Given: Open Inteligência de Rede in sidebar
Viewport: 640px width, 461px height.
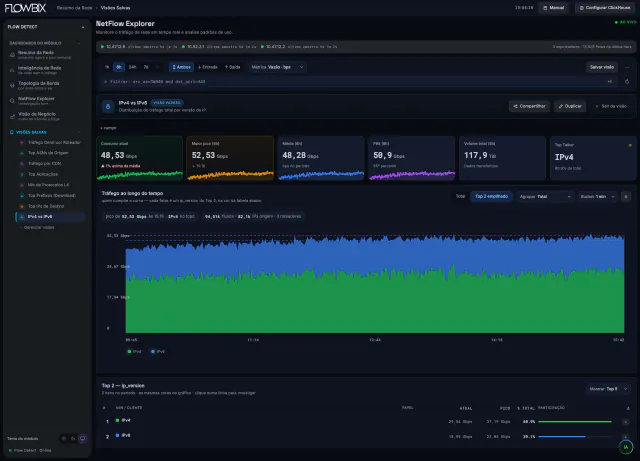Looking at the screenshot, I should pos(46,70).
